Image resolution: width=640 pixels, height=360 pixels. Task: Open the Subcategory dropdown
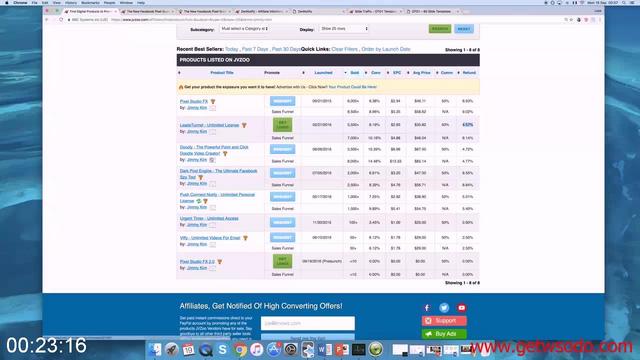pos(244,29)
